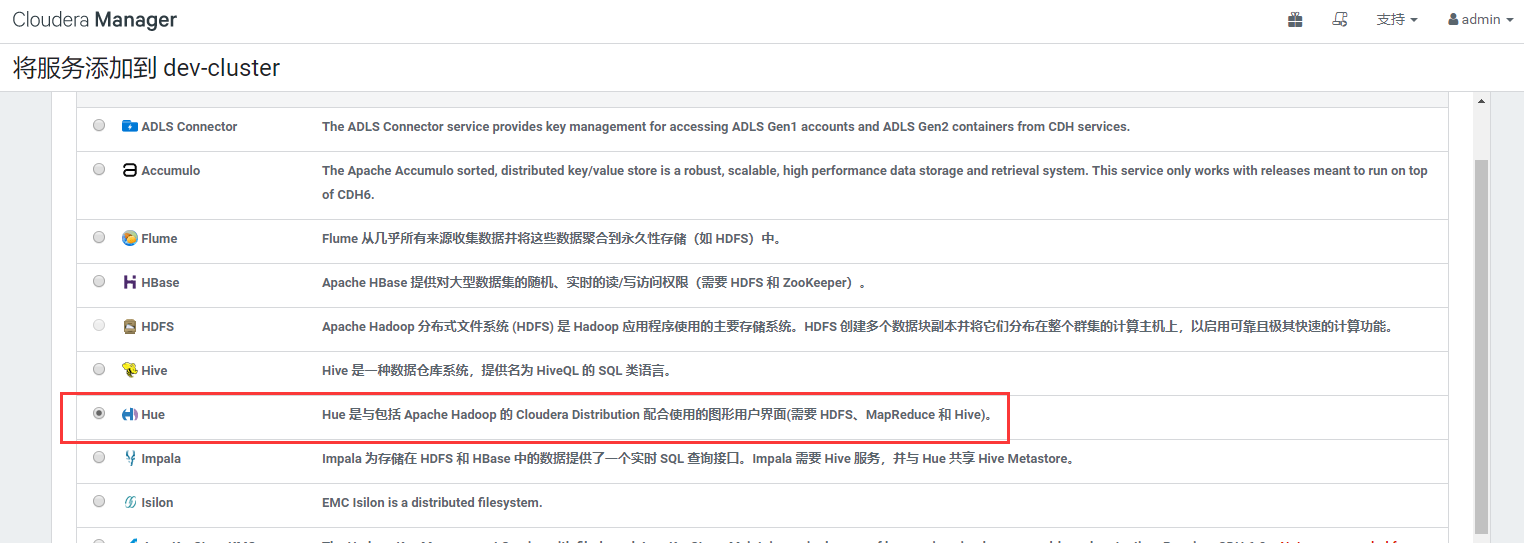
Task: Click the Hue service name
Action: tap(153, 415)
